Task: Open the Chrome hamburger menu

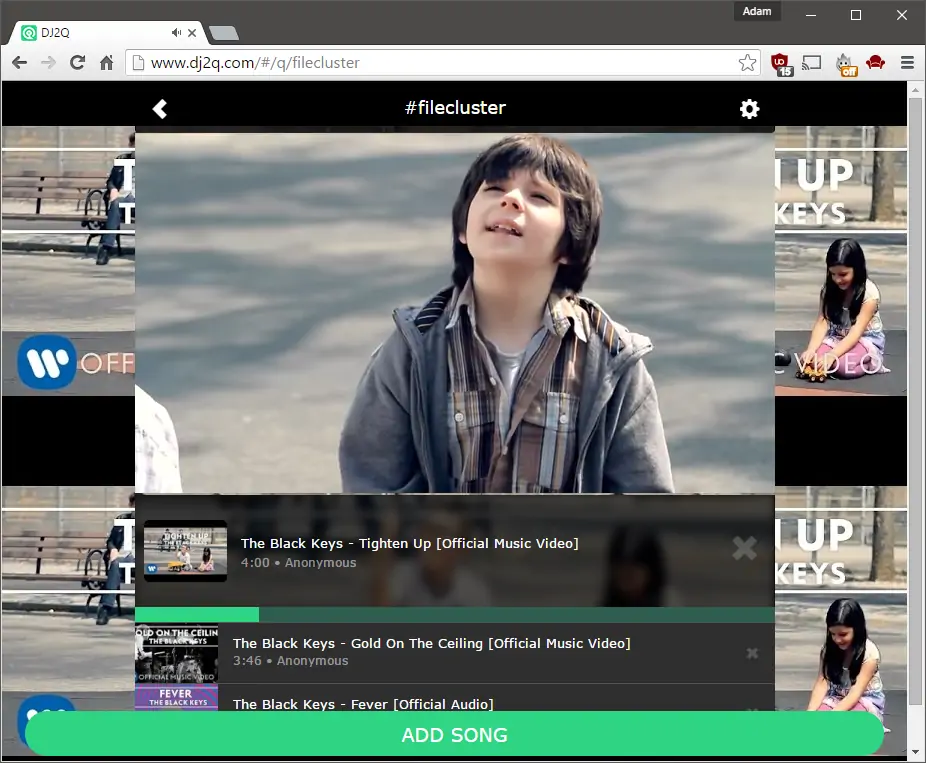Action: [907, 63]
